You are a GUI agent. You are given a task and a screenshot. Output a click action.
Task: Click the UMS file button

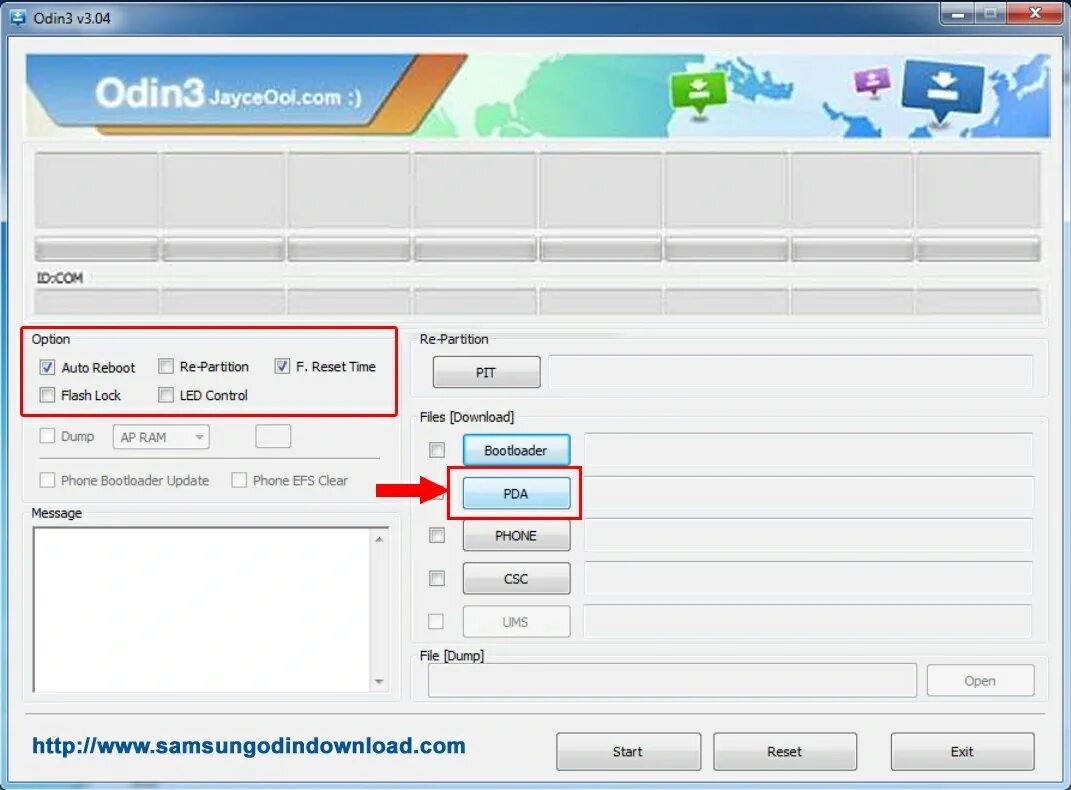pos(516,622)
